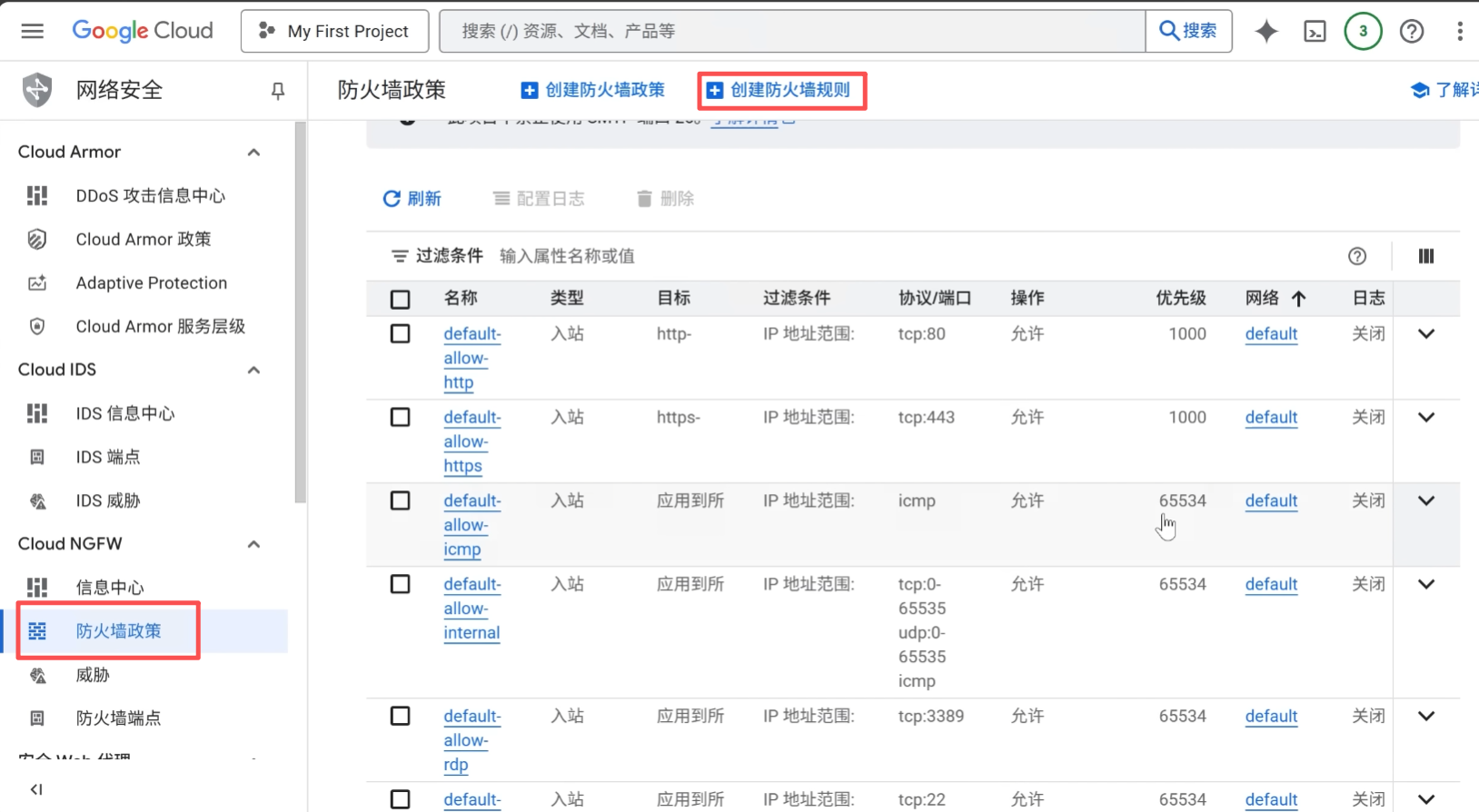Tick the default-allow-icmp rule checkbox
1479x812 pixels.
pyautogui.click(x=400, y=500)
